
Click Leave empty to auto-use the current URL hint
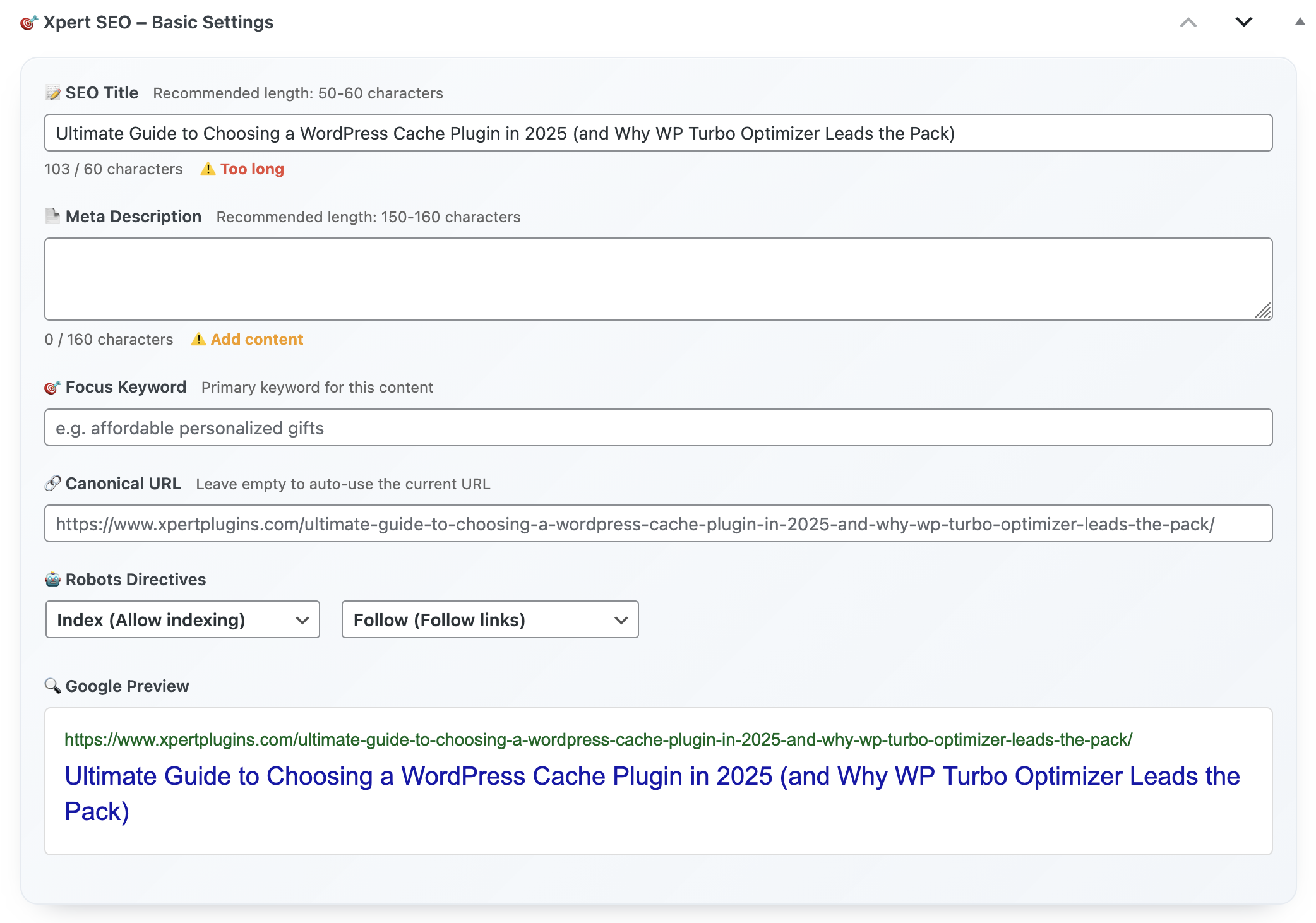pos(343,484)
